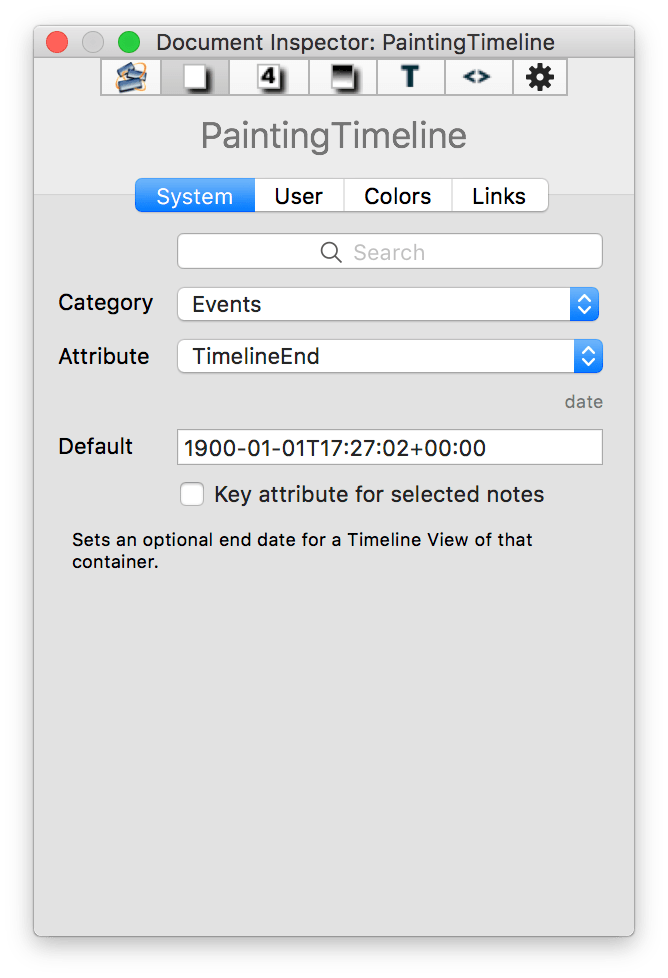Open the Colors tab
Viewport: 668px width, 978px height.
pyautogui.click(x=398, y=196)
